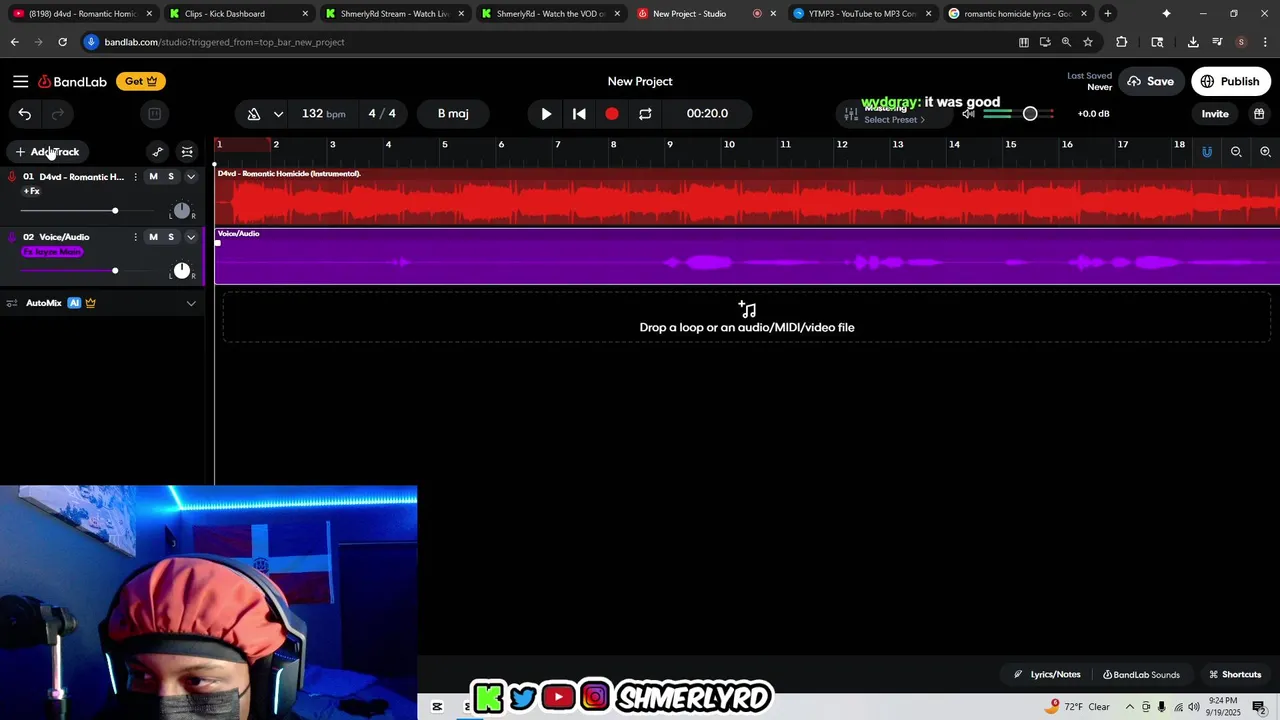Solo the Voice/Audio track
Viewport: 1280px width, 720px height.
tap(171, 237)
